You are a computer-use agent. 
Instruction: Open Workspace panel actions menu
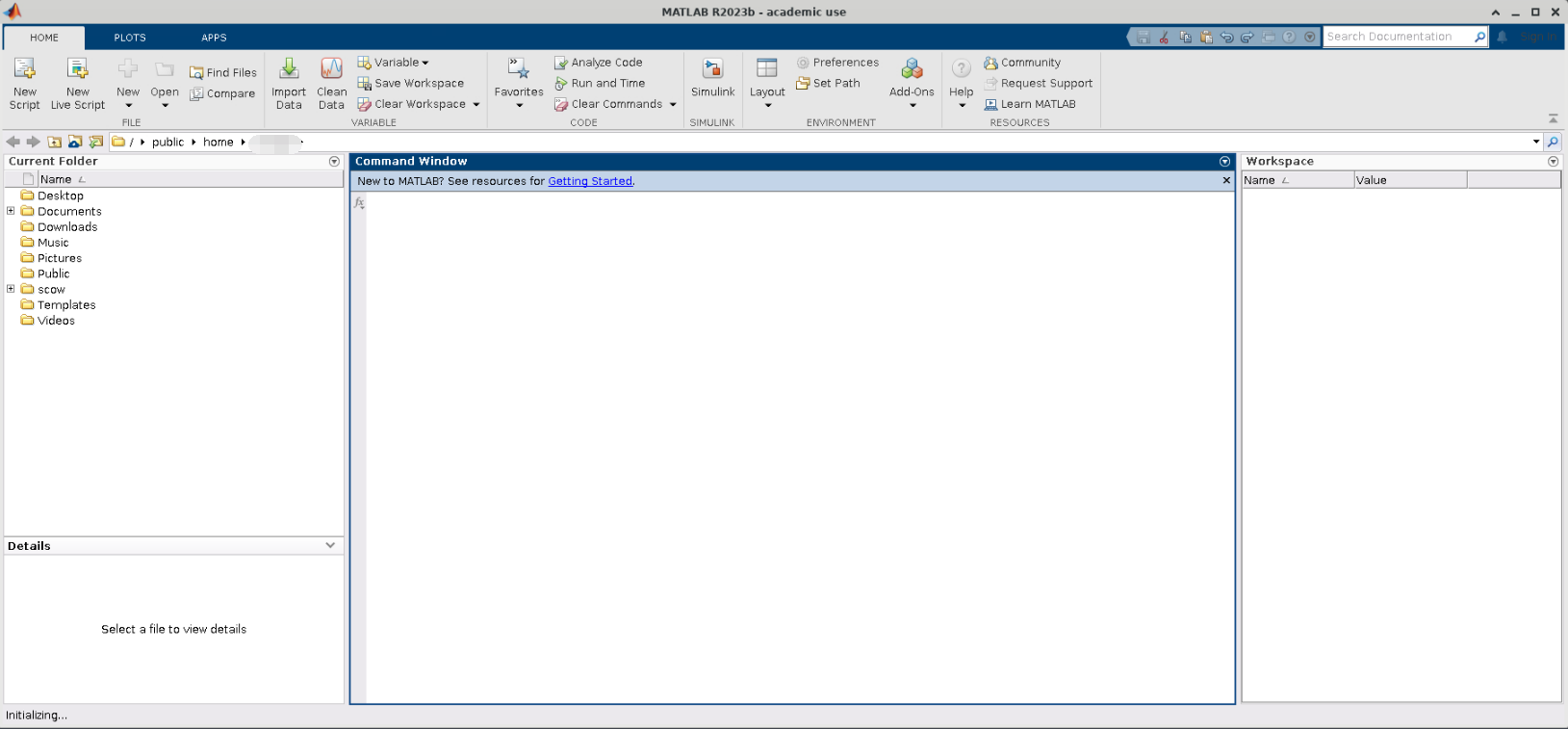tap(1553, 162)
